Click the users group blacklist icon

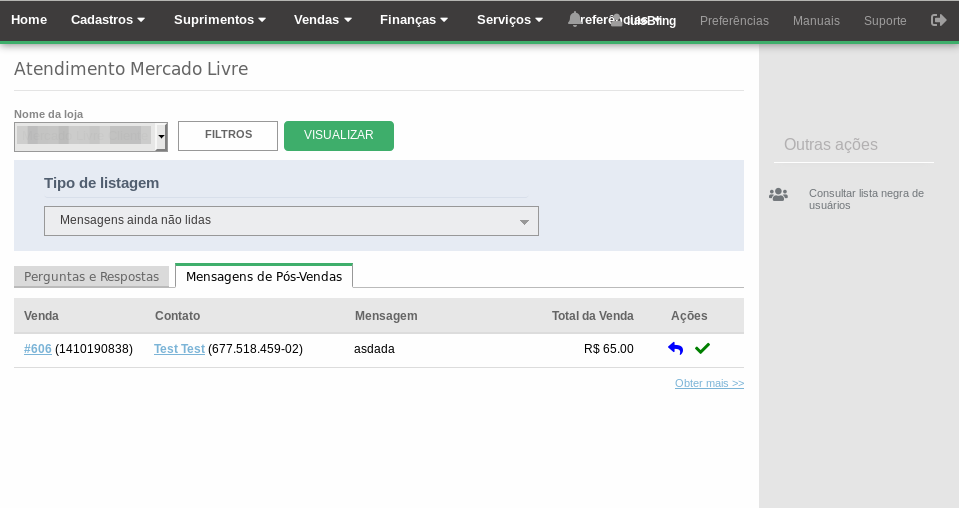point(778,194)
